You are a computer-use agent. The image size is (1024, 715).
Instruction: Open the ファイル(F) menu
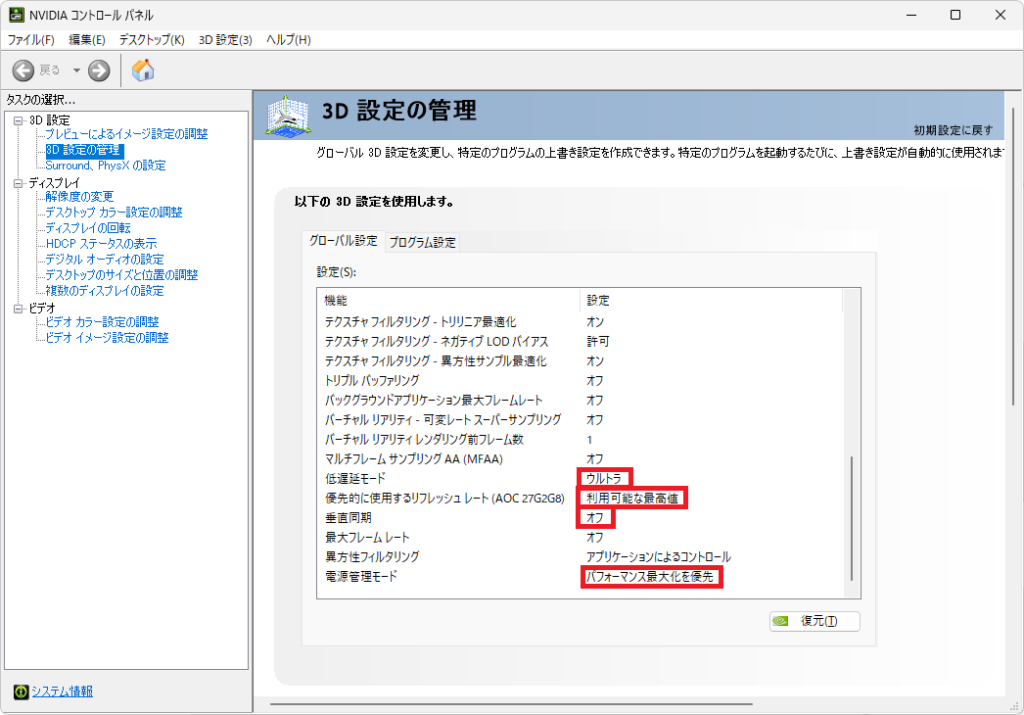(31, 39)
